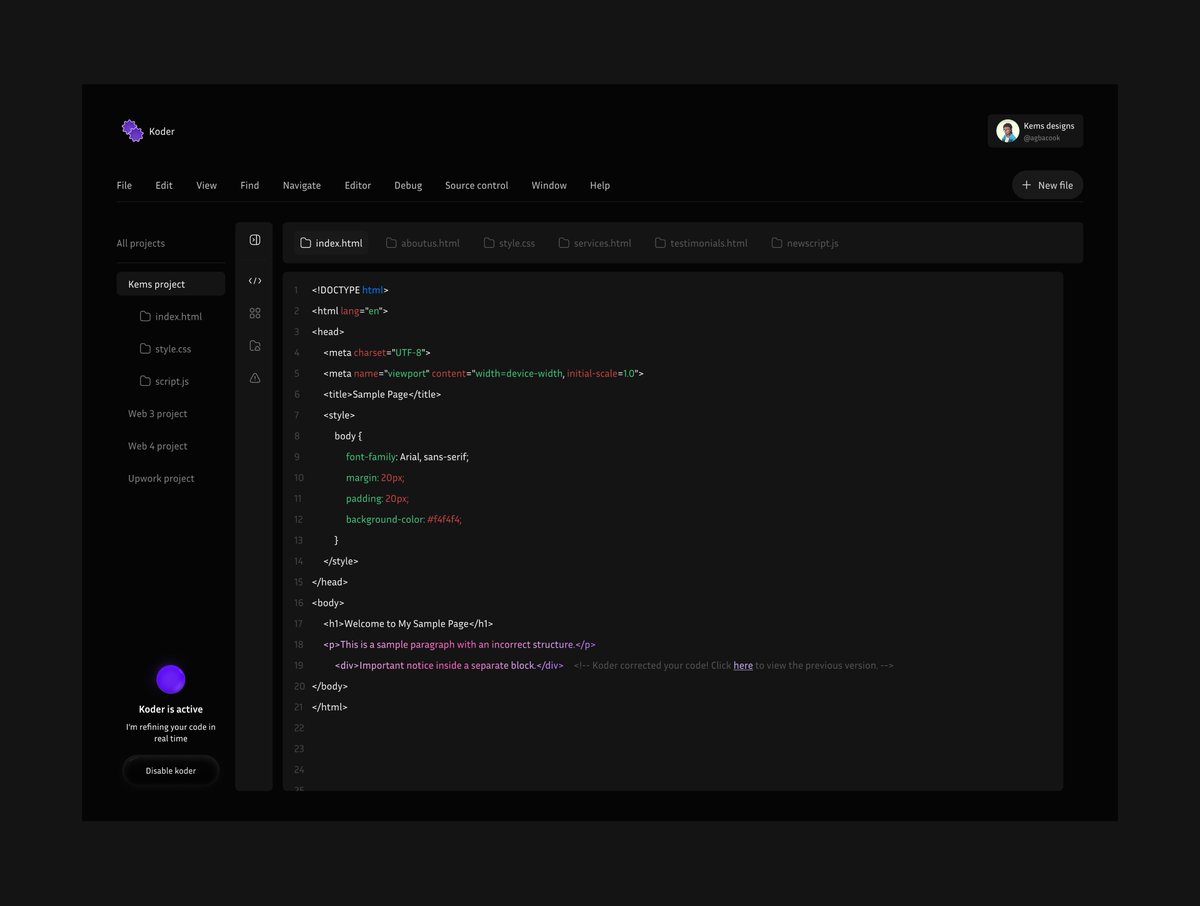Select the code view icon

coord(254,281)
